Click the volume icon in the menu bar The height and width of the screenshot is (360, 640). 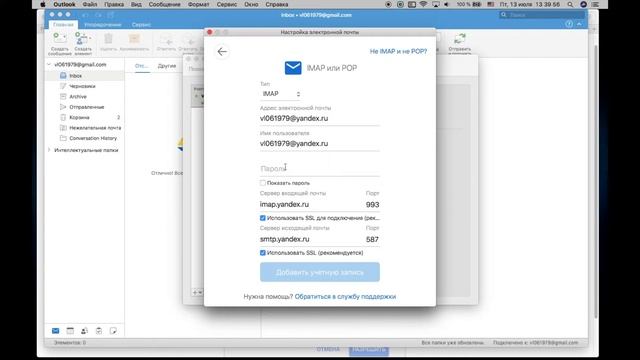point(446,4)
